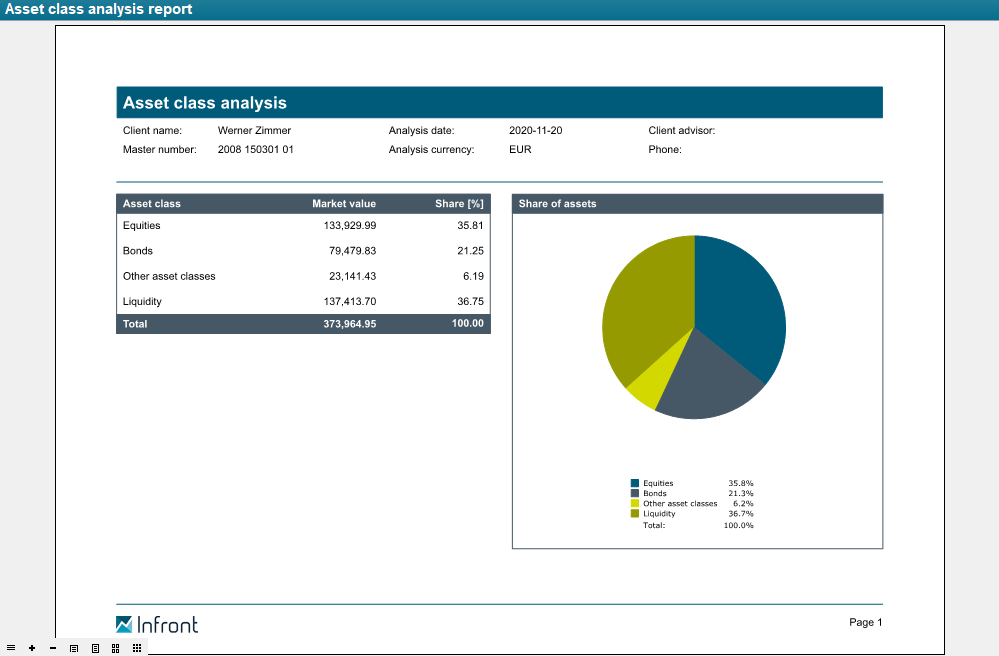Select the Equities slice of pie chart
The width and height of the screenshot is (999, 656).
pos(740,300)
